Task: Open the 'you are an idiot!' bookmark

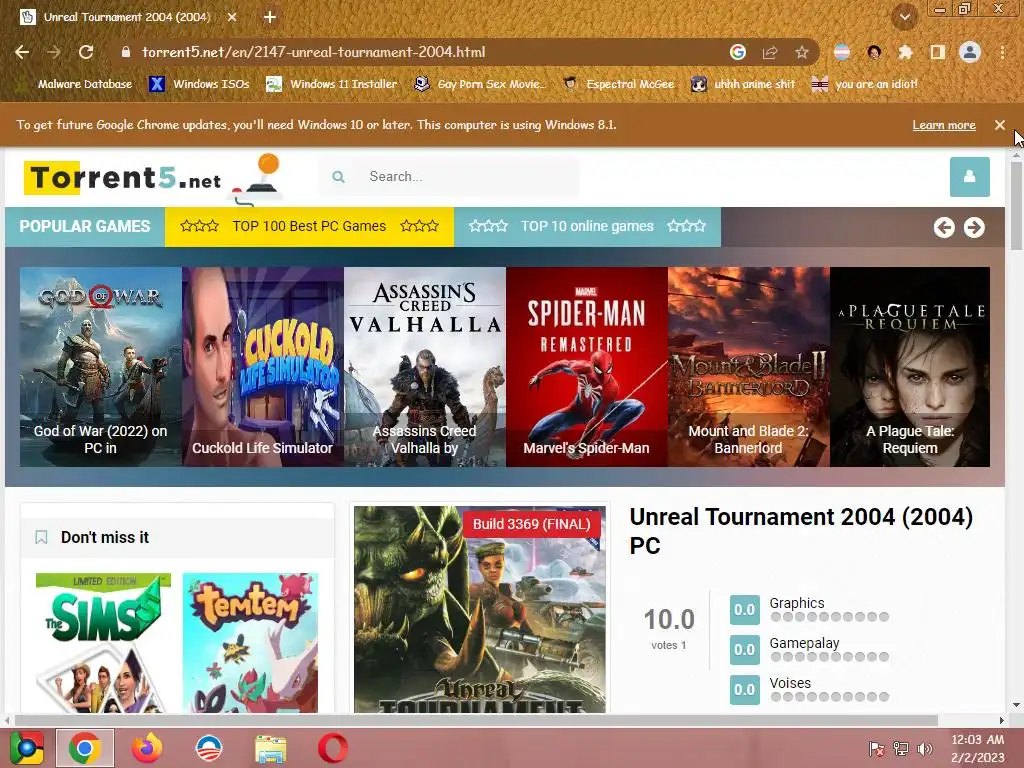Action: point(864,84)
